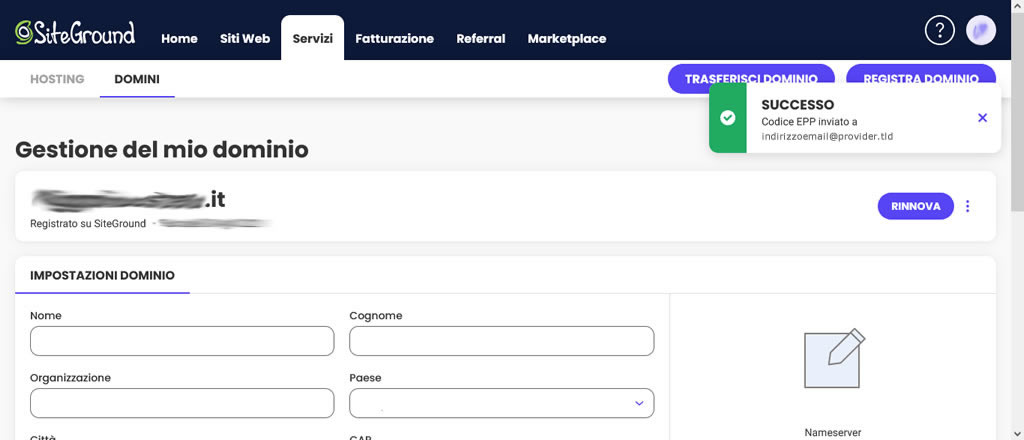
Task: Open the help question mark icon
Action: [x=940, y=30]
